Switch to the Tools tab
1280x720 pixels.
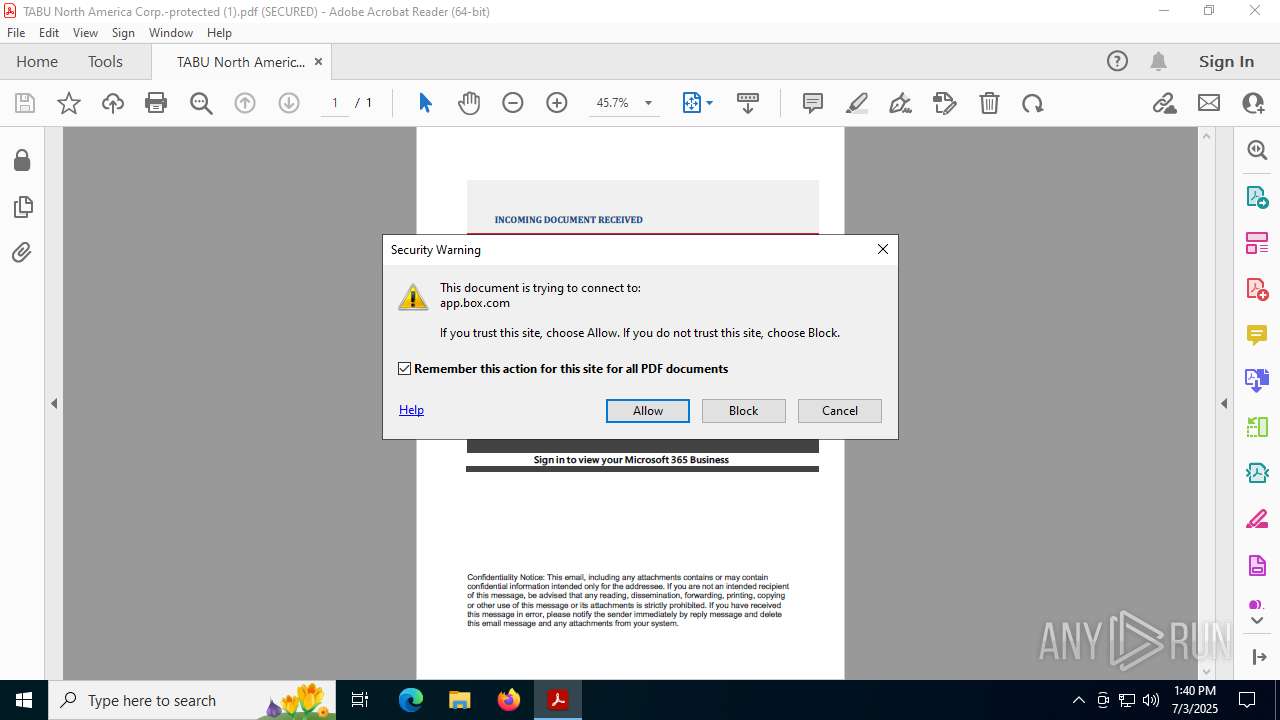pyautogui.click(x=105, y=61)
